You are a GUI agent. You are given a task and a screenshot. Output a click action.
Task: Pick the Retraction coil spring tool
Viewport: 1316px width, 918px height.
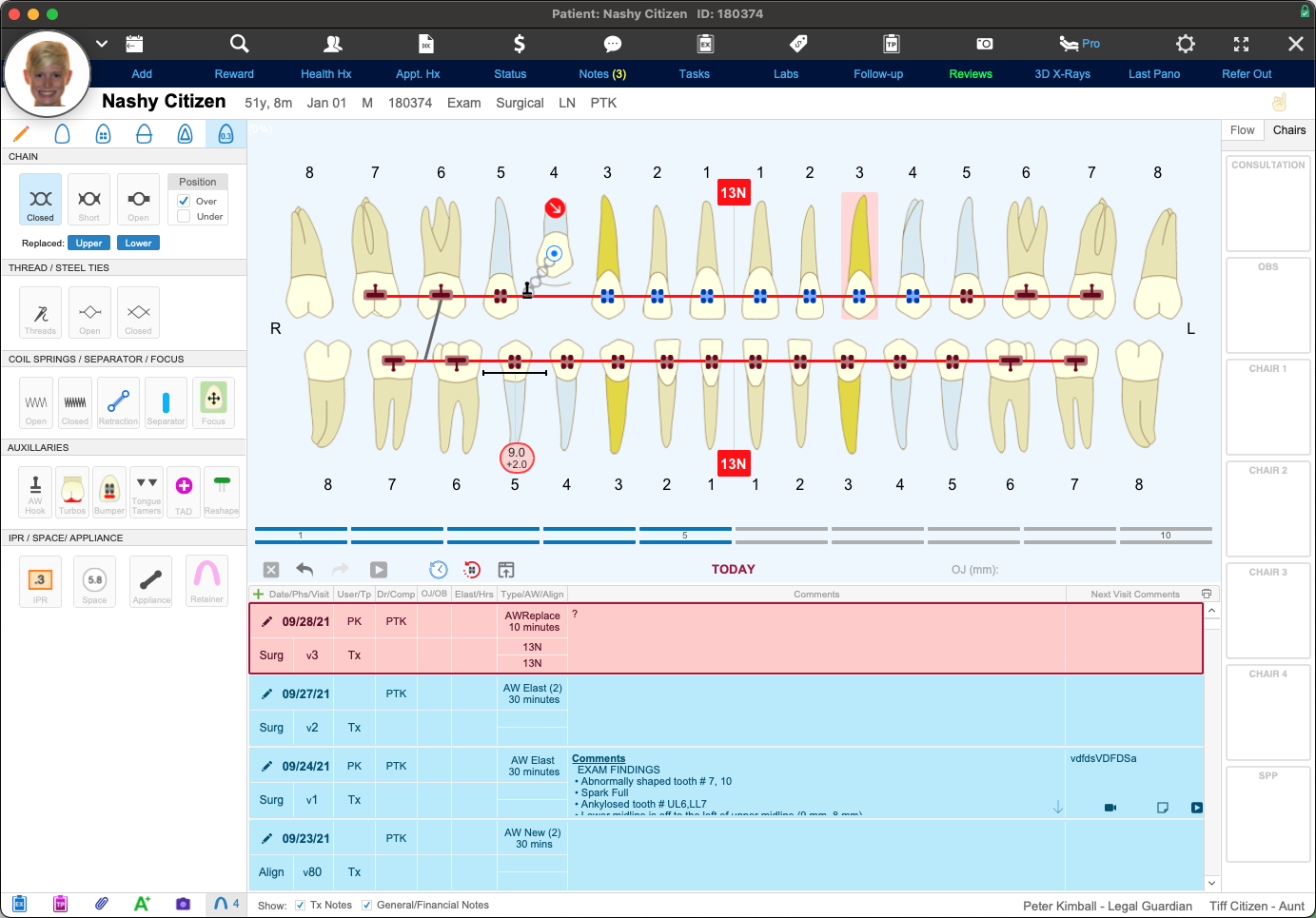click(x=118, y=403)
